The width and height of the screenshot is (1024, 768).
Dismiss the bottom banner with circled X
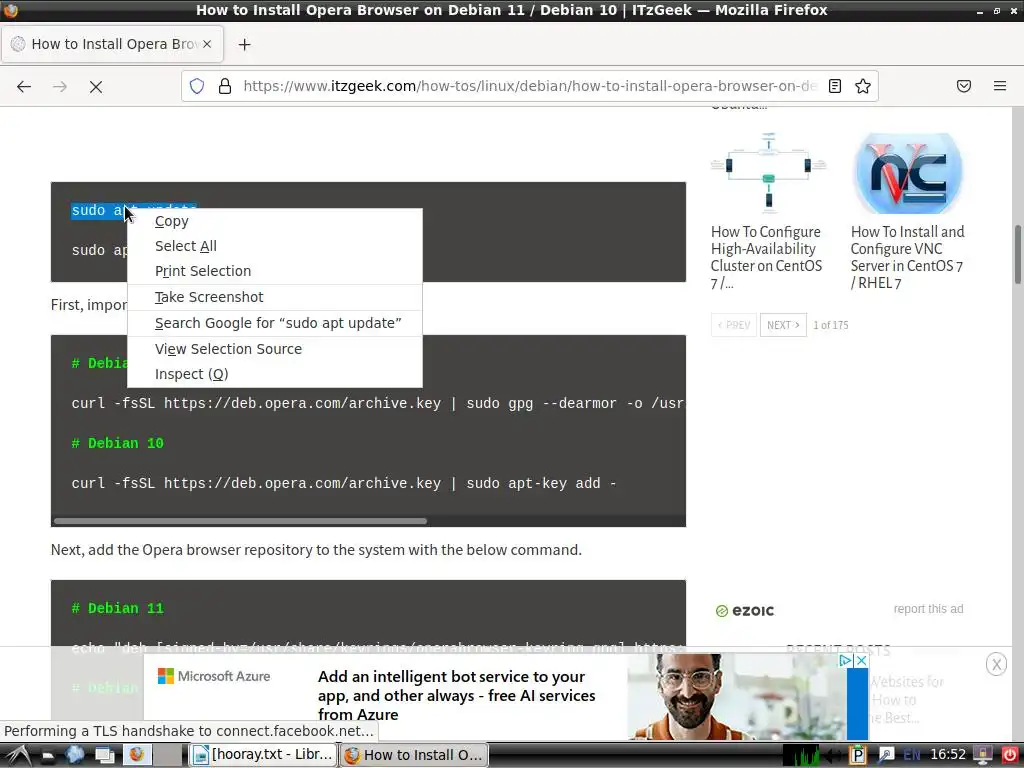996,665
